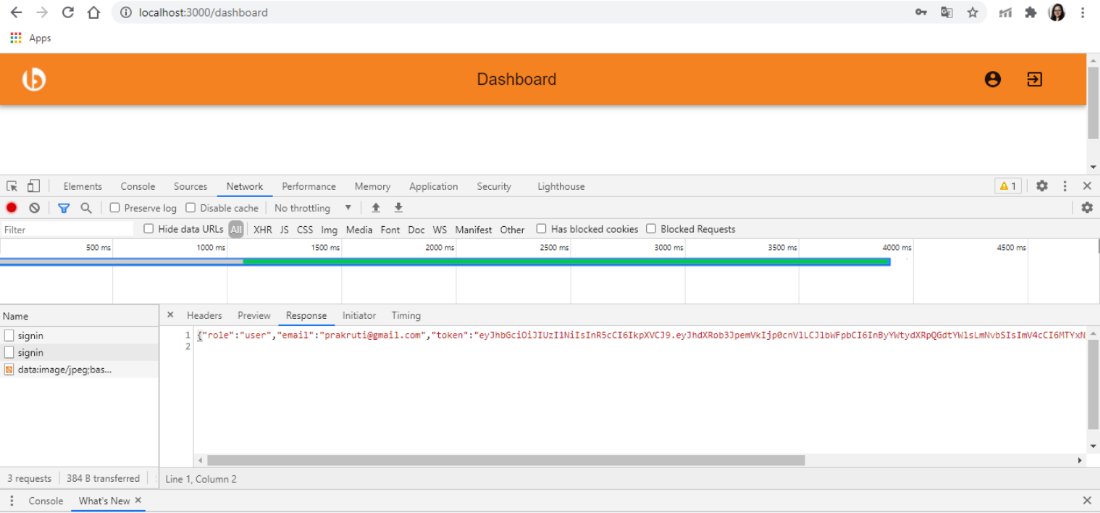Screen dimensions: 1100x513
Task: Select the second signin request
Action: [x=30, y=353]
